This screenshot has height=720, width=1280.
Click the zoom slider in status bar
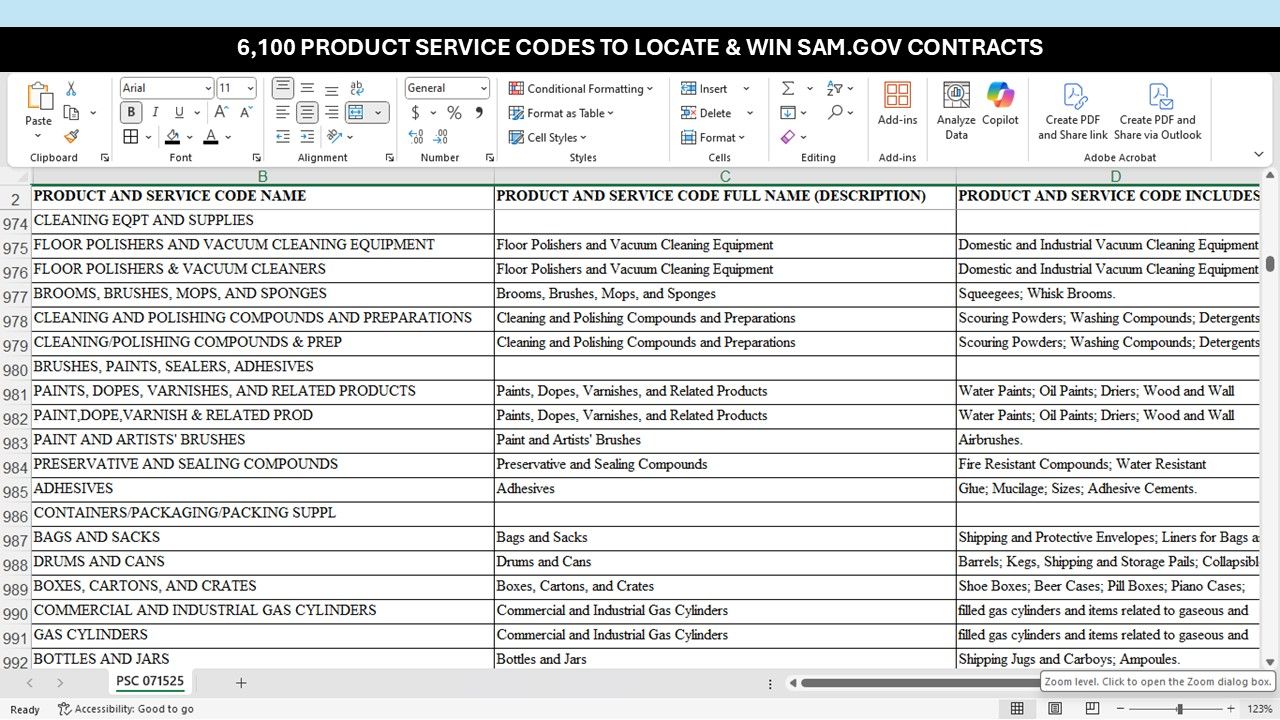pos(1180,709)
